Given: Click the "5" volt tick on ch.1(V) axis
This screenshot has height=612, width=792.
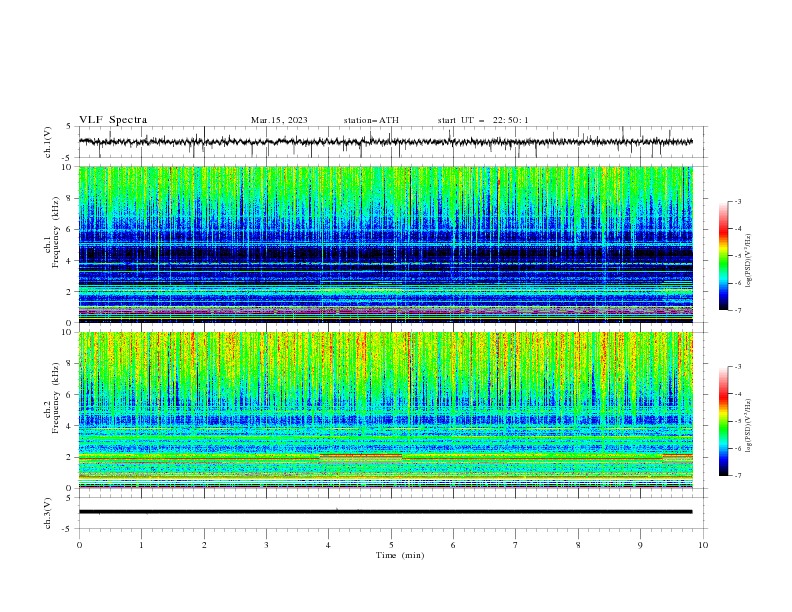Looking at the screenshot, I should tap(70, 127).
